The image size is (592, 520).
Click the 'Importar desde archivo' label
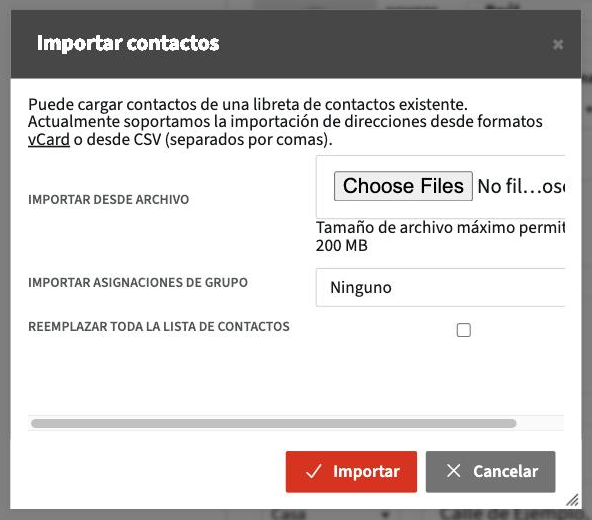pos(108,199)
